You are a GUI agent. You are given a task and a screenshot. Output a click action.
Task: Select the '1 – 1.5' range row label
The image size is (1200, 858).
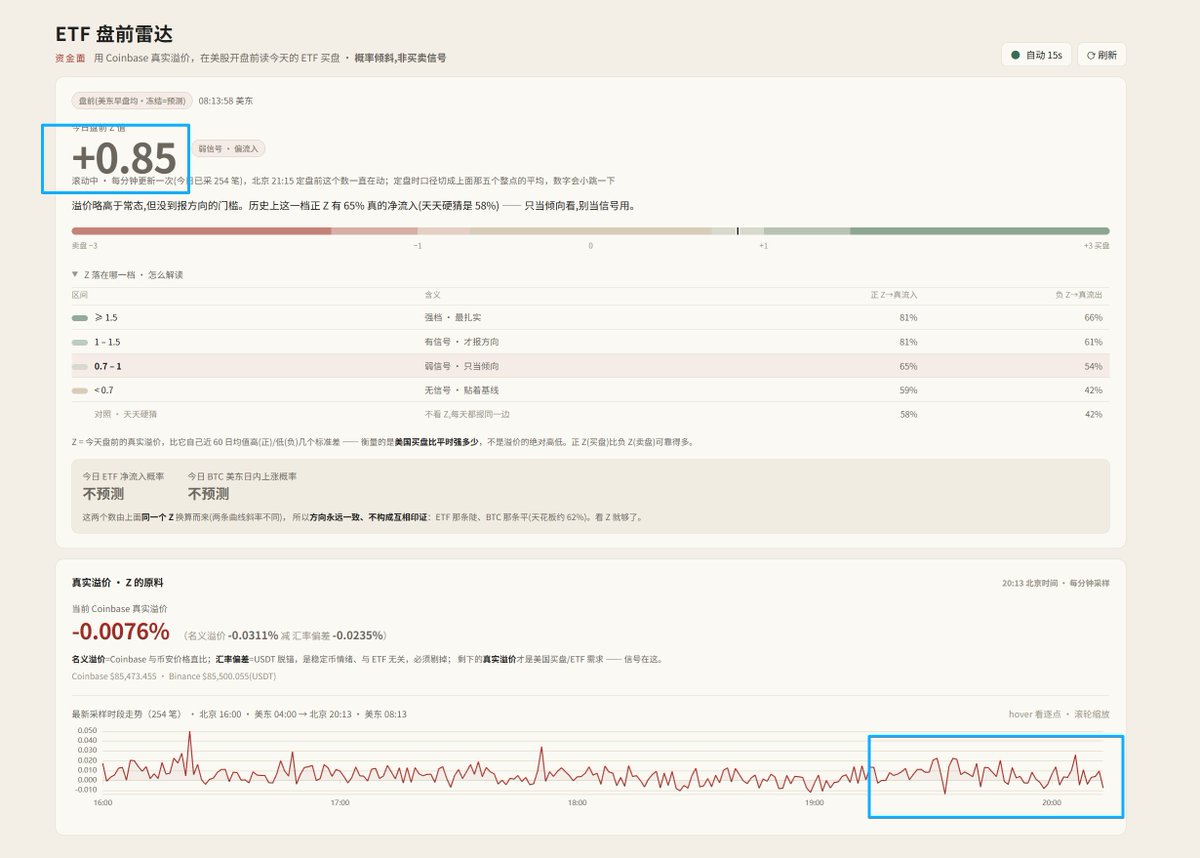point(107,342)
